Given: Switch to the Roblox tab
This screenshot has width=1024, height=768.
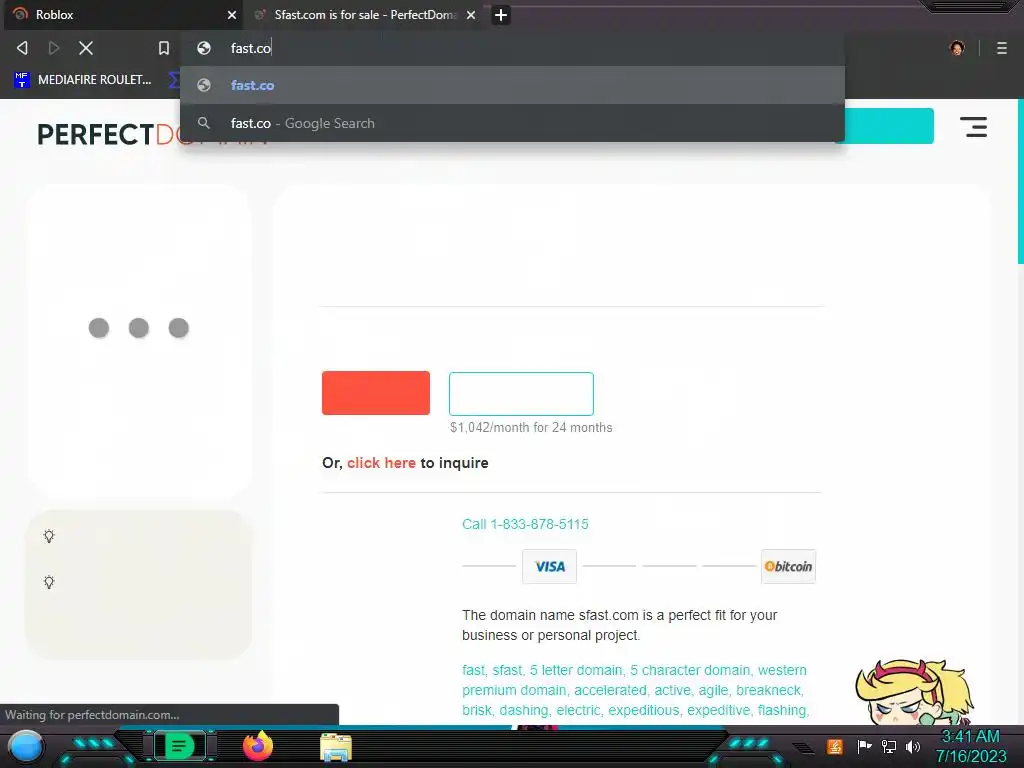Looking at the screenshot, I should pyautogui.click(x=123, y=14).
